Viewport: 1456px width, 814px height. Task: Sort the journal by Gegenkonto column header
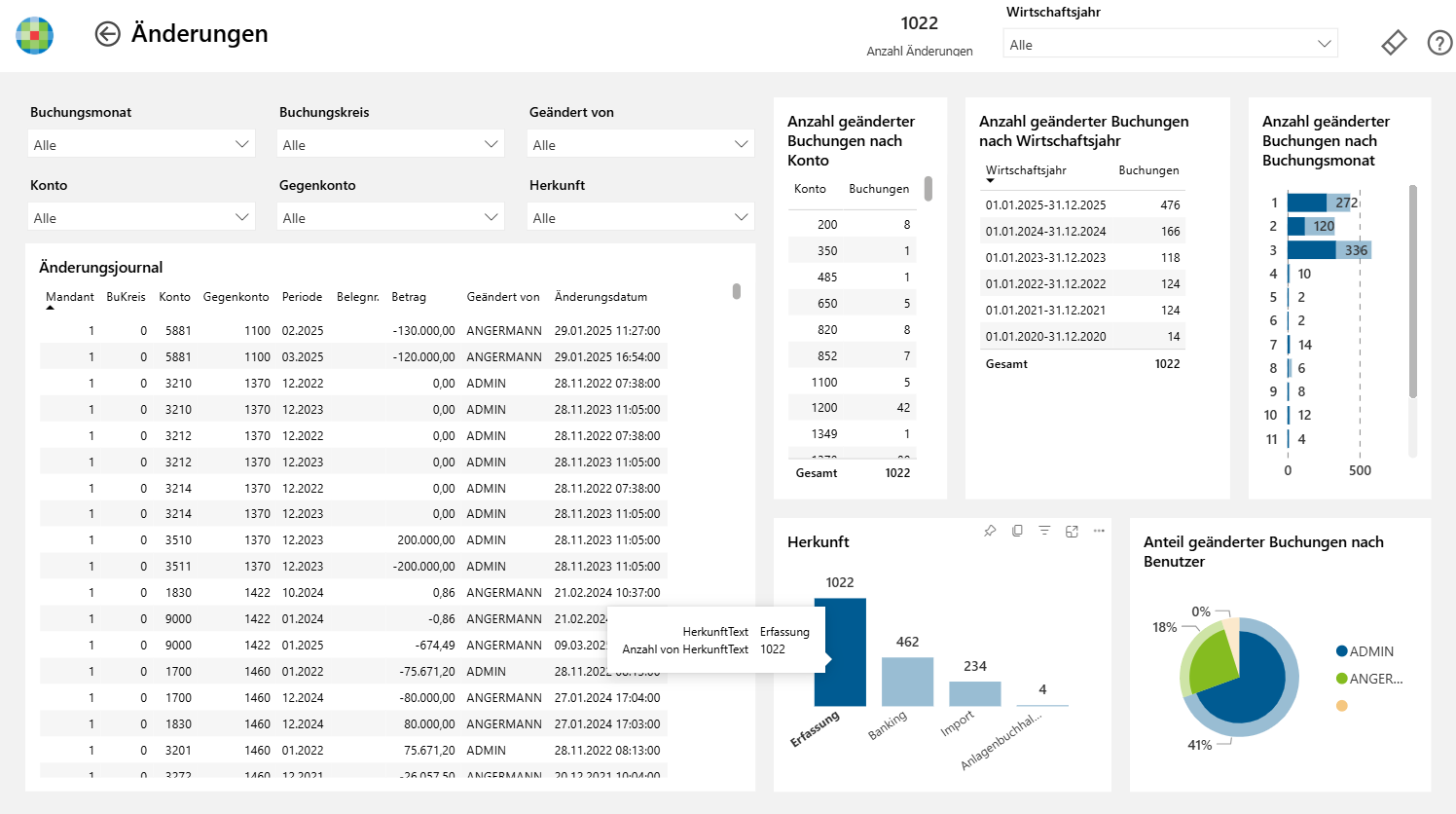point(236,297)
